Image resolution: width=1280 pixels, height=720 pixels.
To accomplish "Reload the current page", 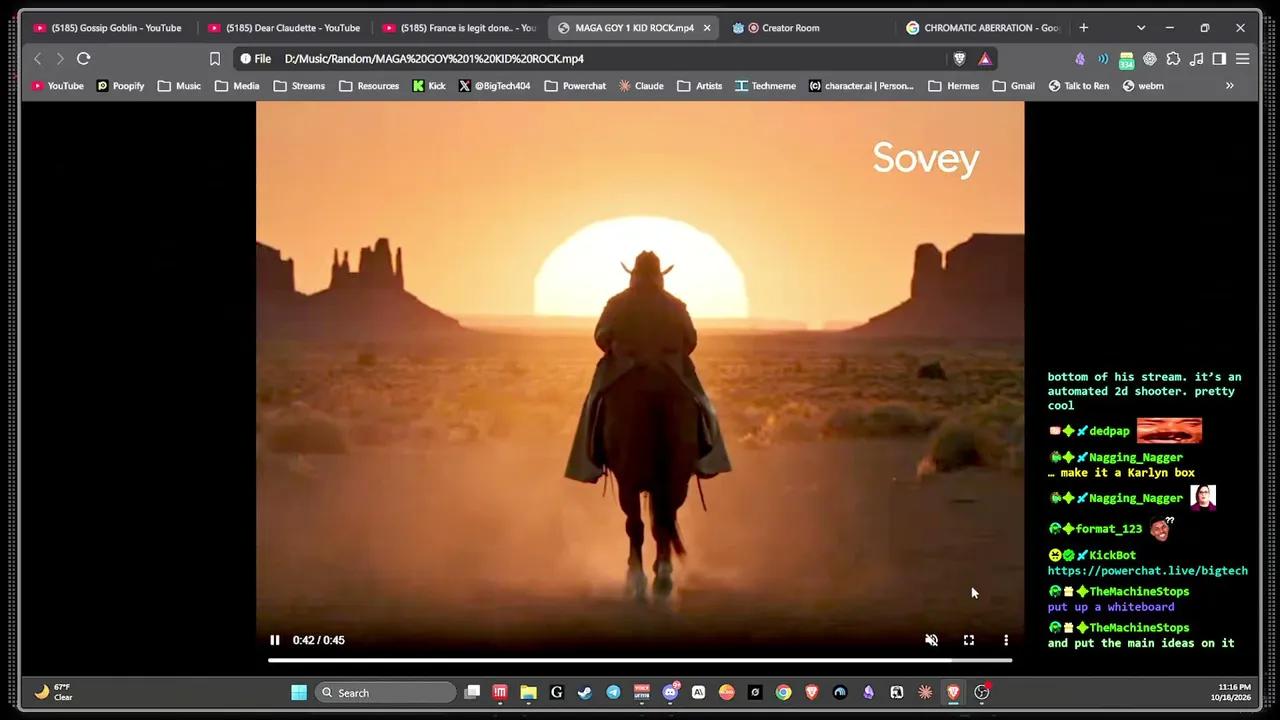I will (84, 59).
